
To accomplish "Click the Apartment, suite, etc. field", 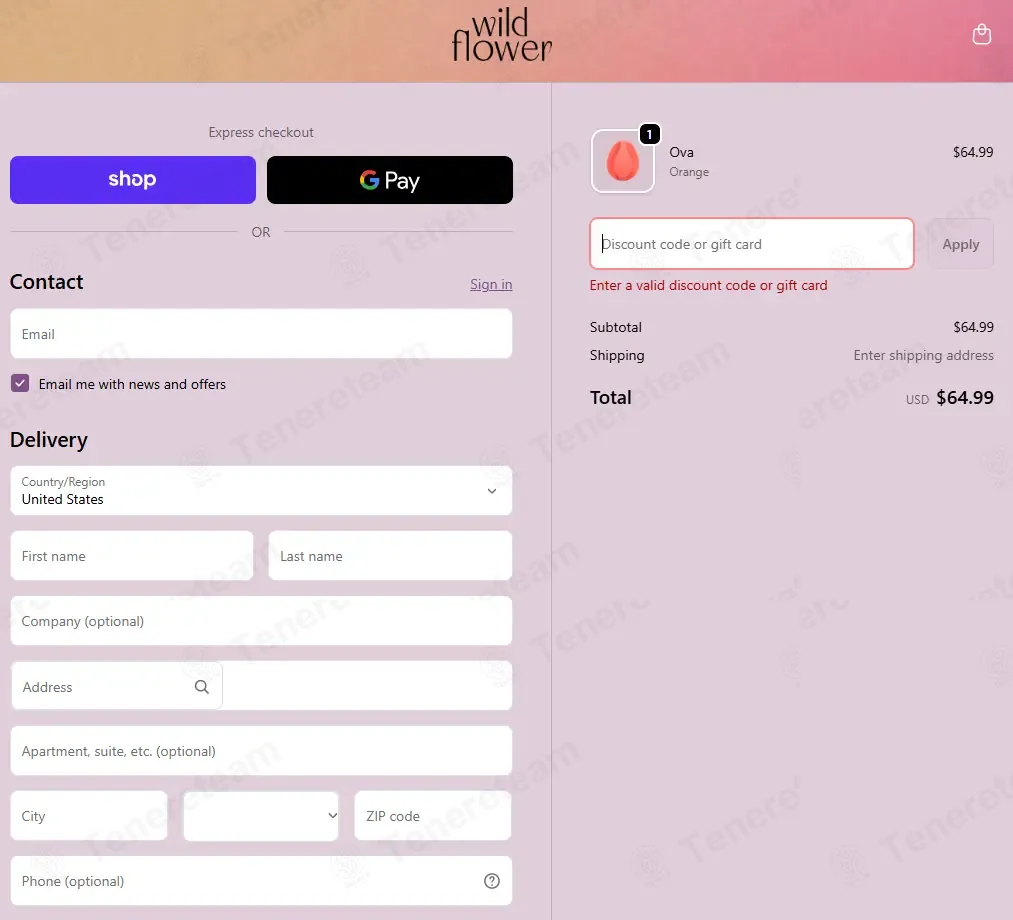I will tap(261, 751).
